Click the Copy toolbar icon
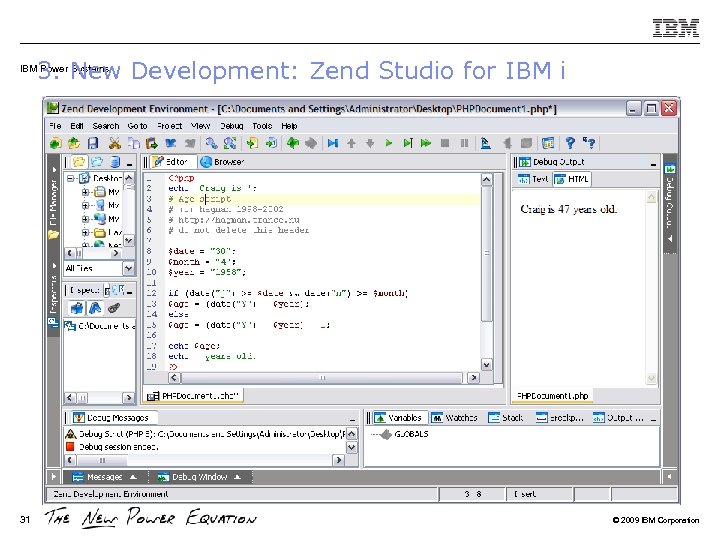This screenshot has height=540, width=720. 133,143
